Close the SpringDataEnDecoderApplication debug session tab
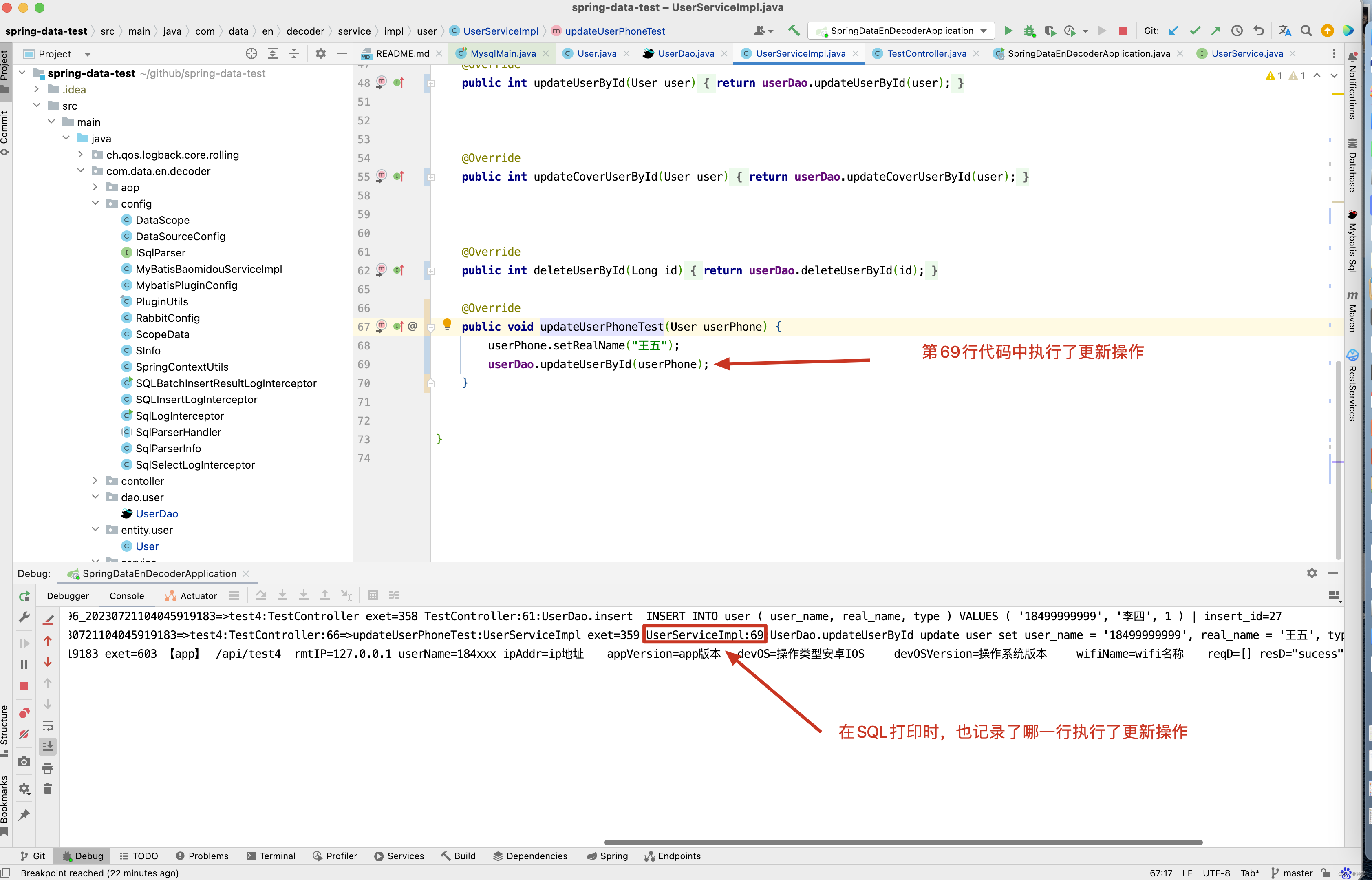 (x=246, y=574)
